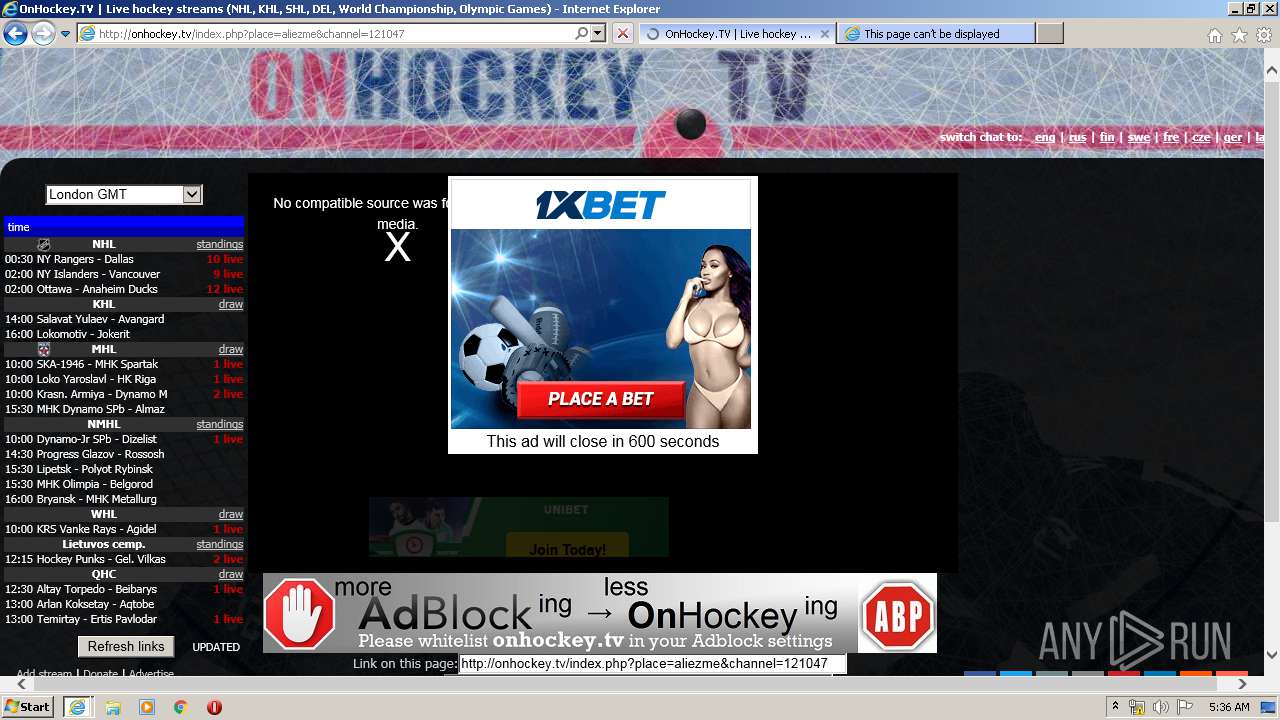Close the overlay using the white X

coord(398,247)
